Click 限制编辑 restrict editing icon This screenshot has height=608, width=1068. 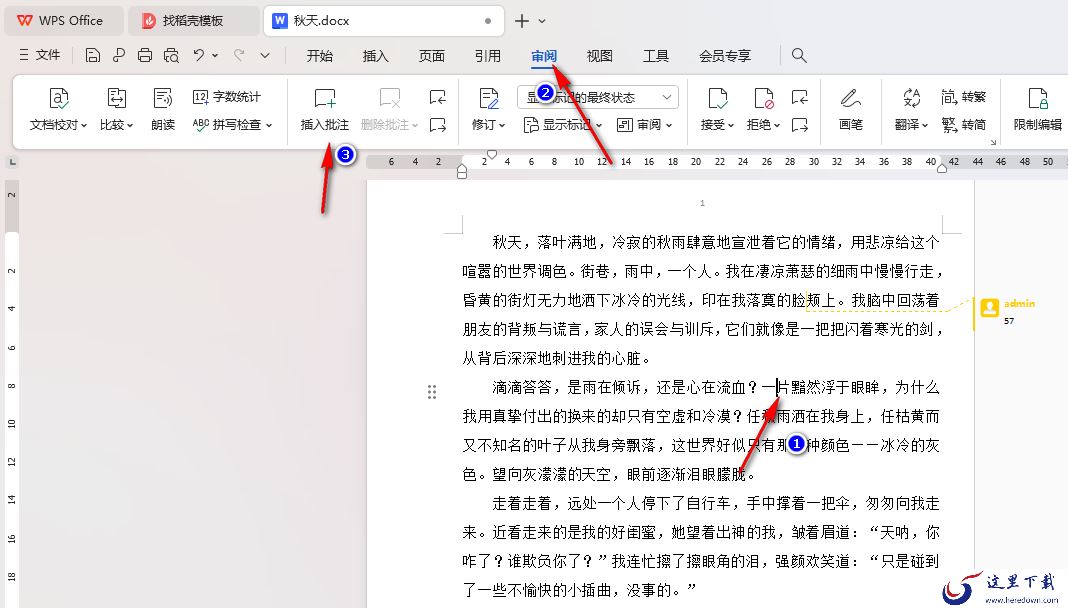1037,99
